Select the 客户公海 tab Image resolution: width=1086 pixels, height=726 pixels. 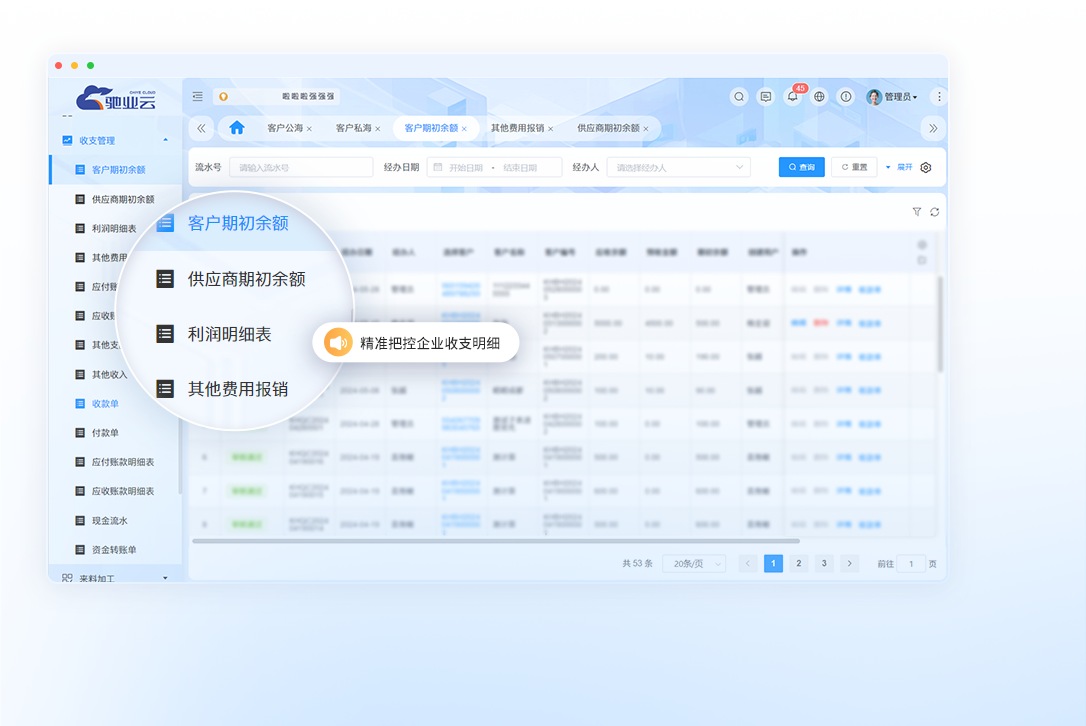tap(283, 128)
